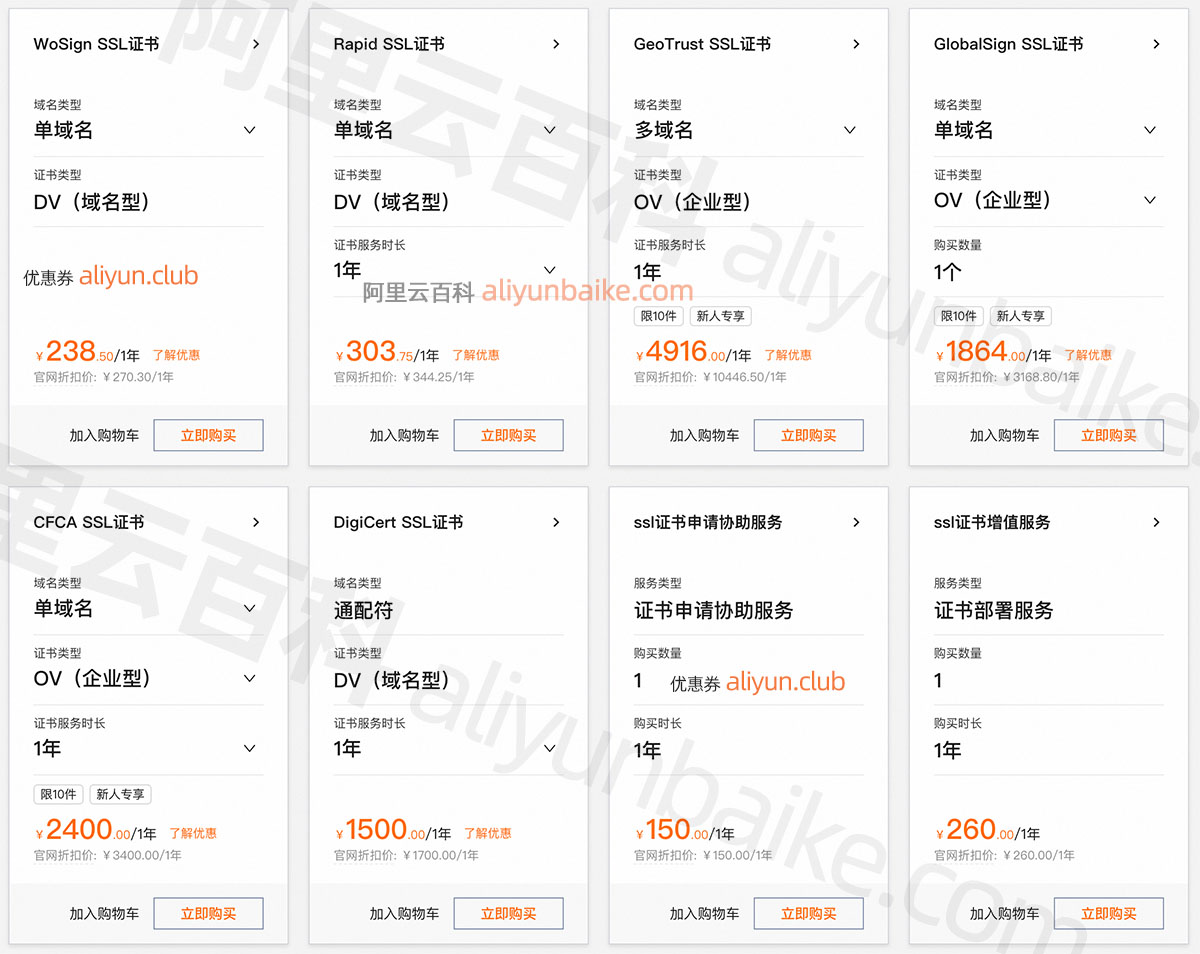This screenshot has height=954, width=1200.
Task: Click 新人专享 tag on CFCA card
Action: pos(120,794)
